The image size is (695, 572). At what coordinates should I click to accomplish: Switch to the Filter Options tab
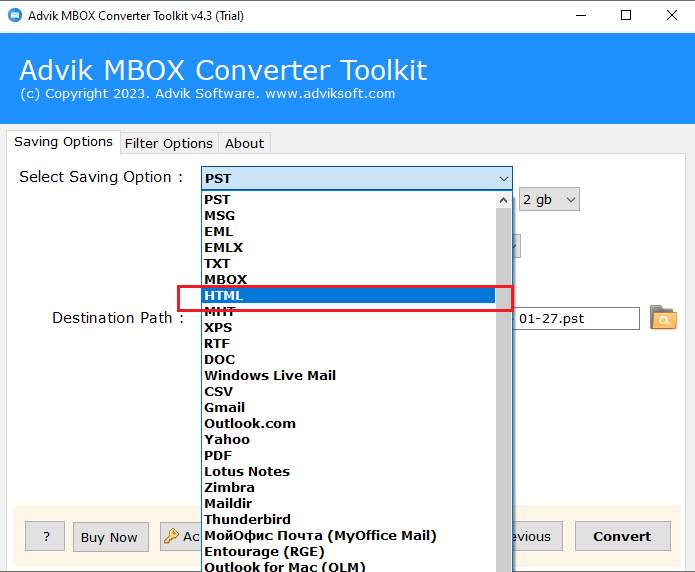pos(169,144)
